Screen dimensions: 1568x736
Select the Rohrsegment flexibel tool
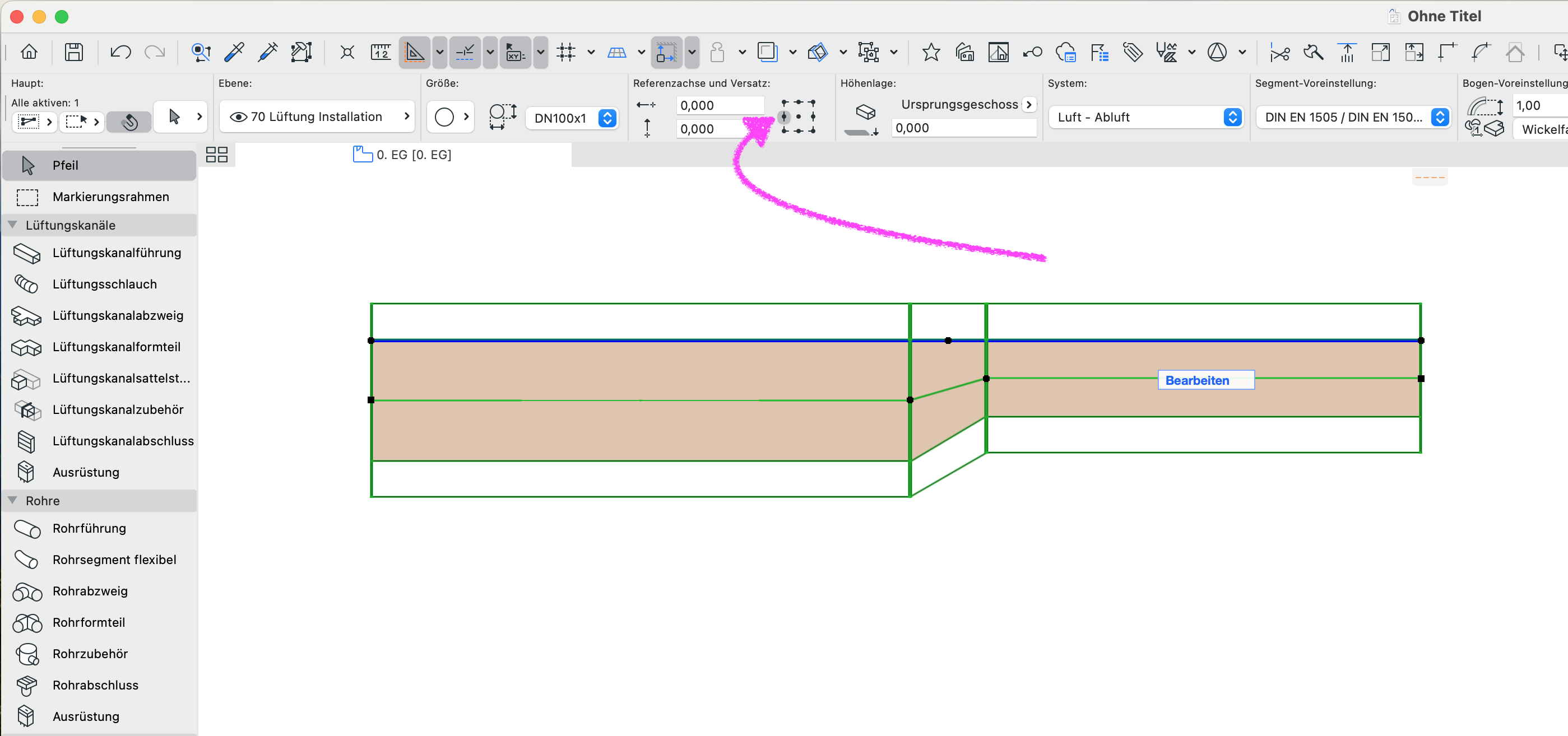99,560
